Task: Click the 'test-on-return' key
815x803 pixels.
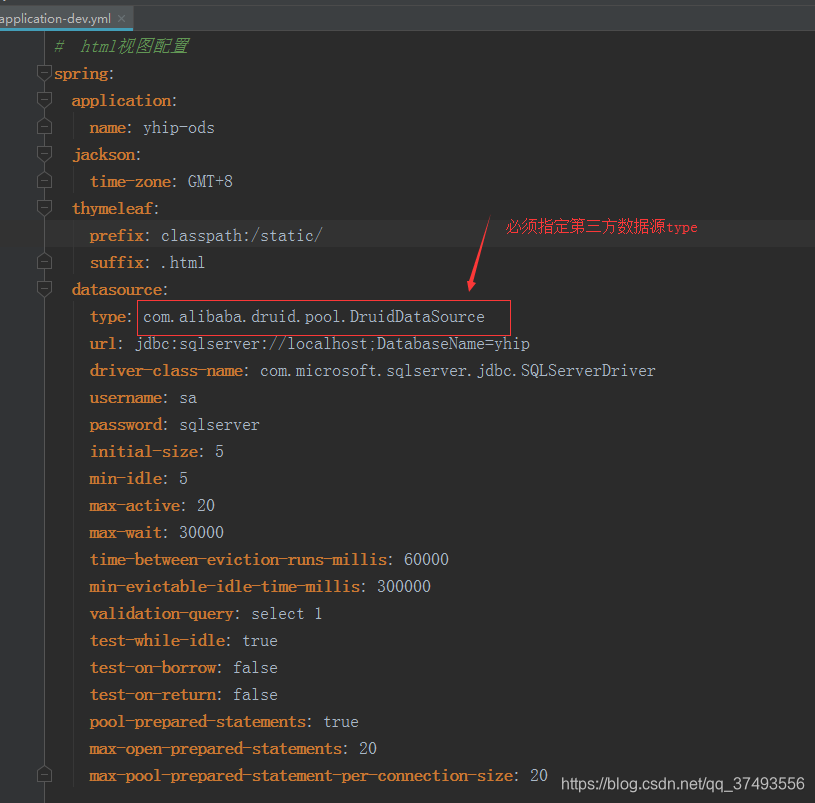Action: [x=153, y=695]
